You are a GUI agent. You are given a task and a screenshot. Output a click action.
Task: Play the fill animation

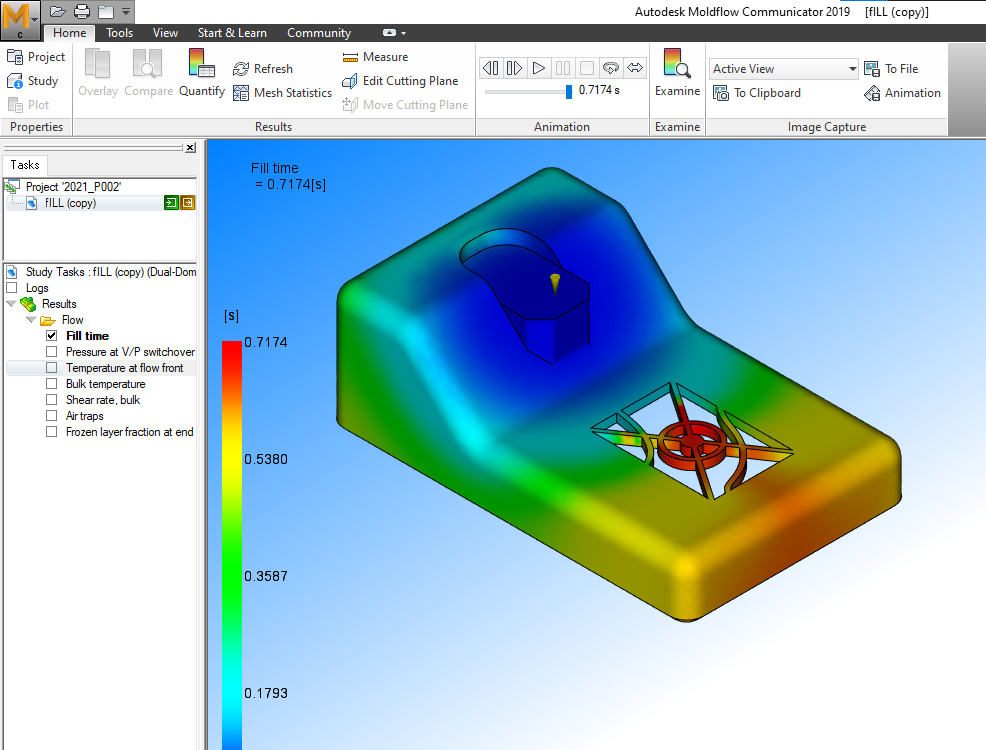[538, 67]
